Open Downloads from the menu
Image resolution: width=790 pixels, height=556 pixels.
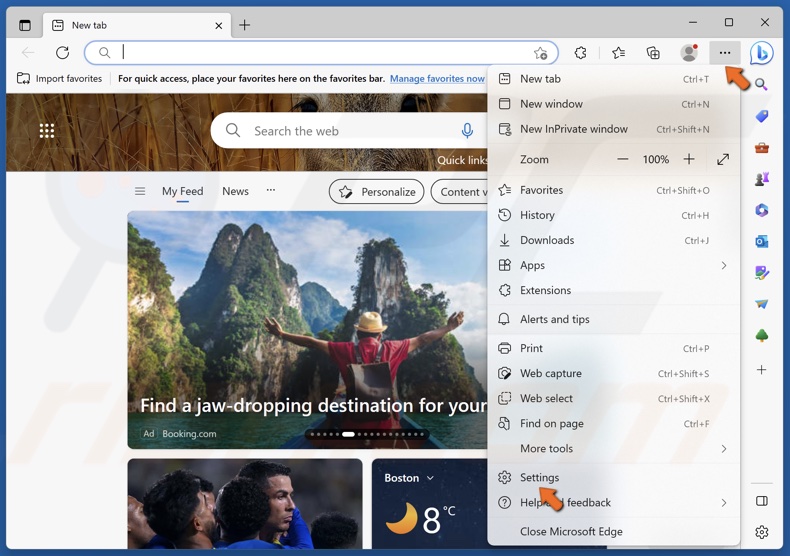tap(614, 240)
